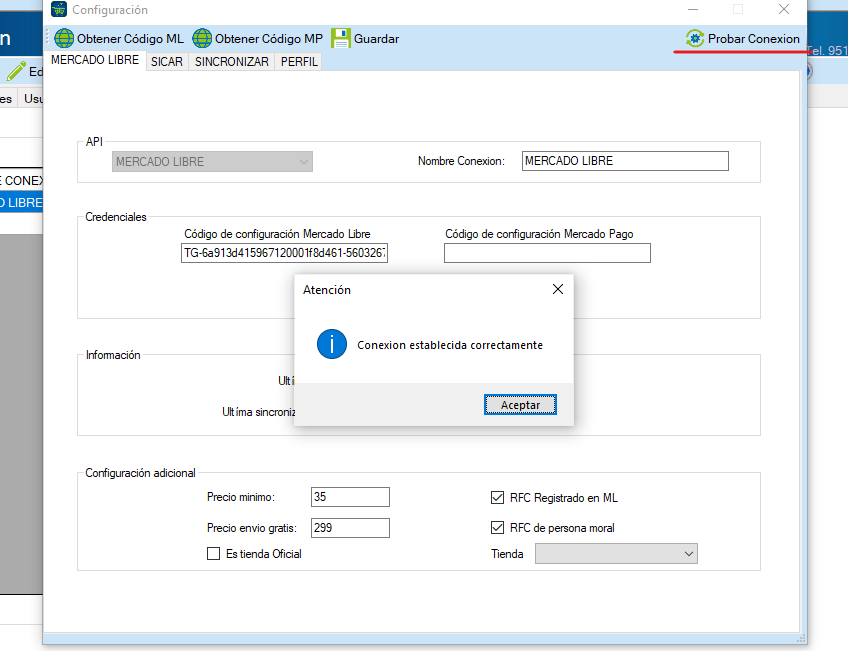Click the blue information icon in the dialog
The height and width of the screenshot is (651, 848).
[332, 344]
